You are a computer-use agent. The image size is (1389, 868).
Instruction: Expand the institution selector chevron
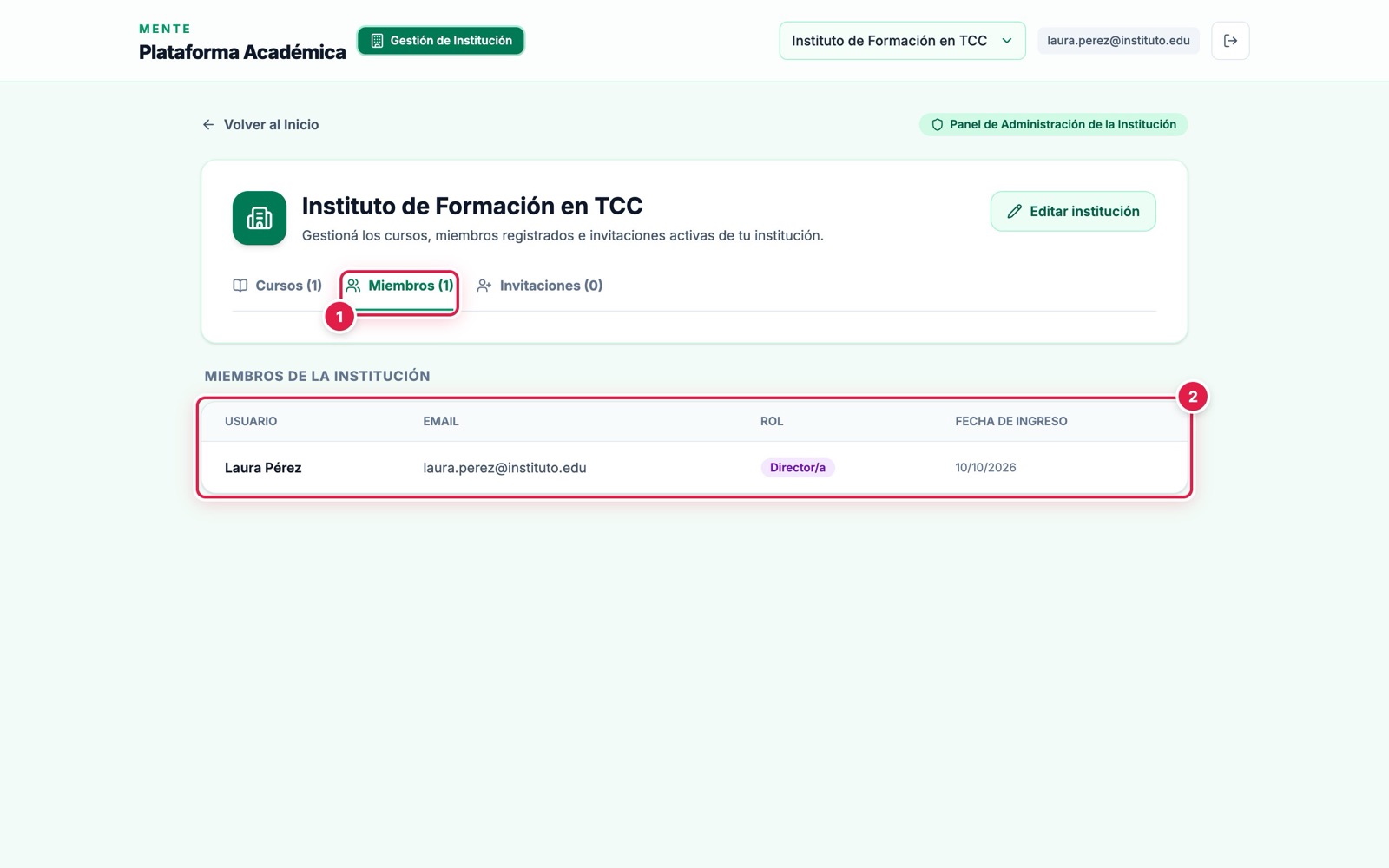(x=1007, y=41)
